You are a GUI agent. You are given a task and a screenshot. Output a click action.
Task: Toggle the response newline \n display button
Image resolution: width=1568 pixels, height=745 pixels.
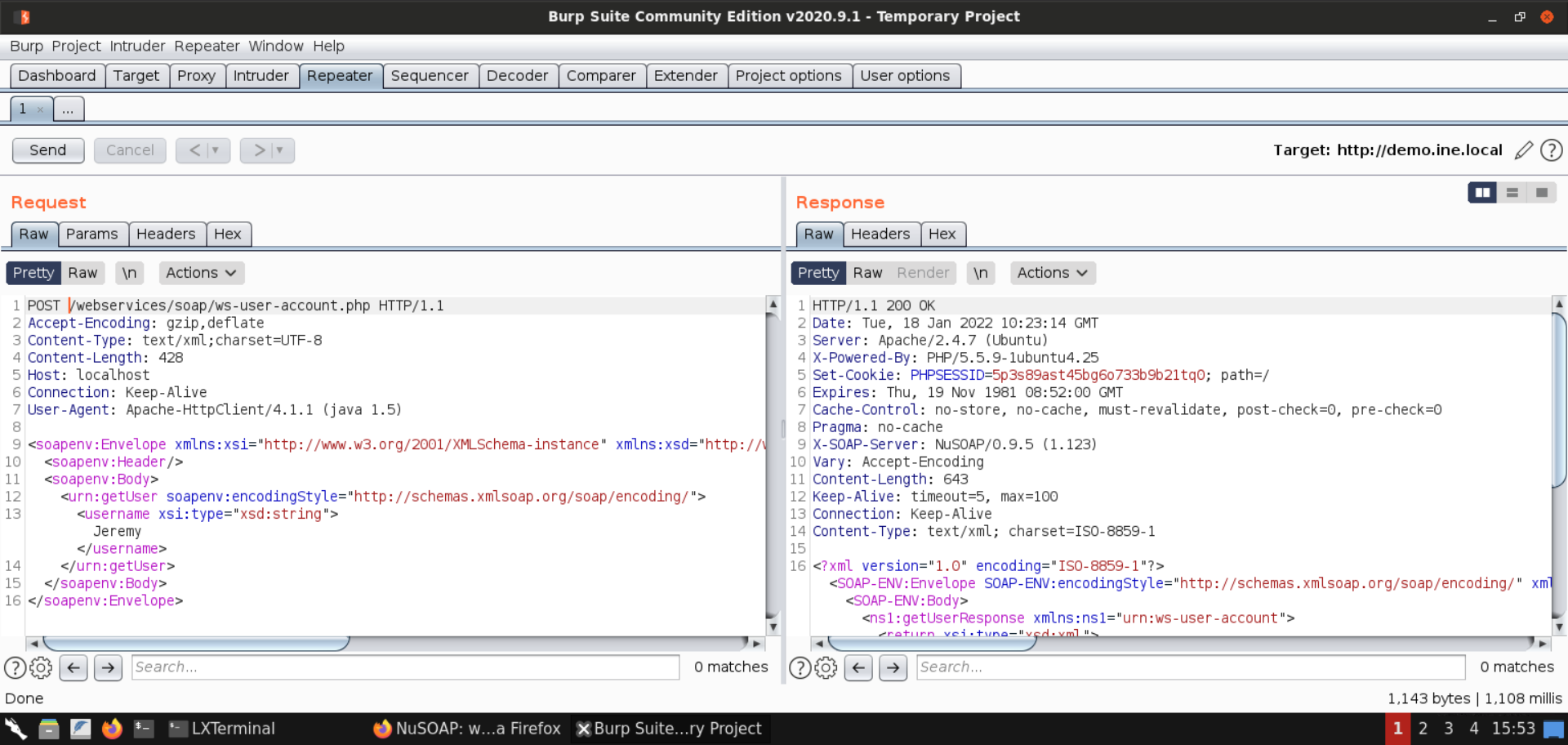pyautogui.click(x=980, y=273)
